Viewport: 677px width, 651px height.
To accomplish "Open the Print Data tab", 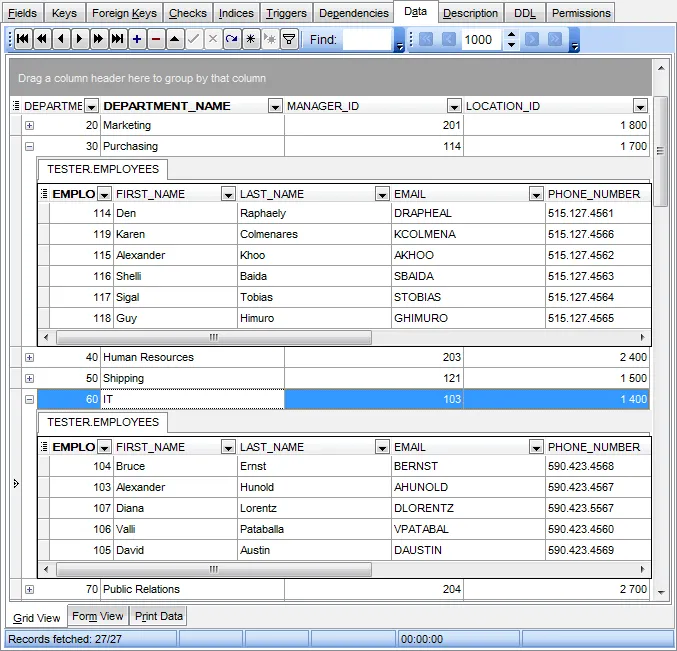I will (x=158, y=616).
